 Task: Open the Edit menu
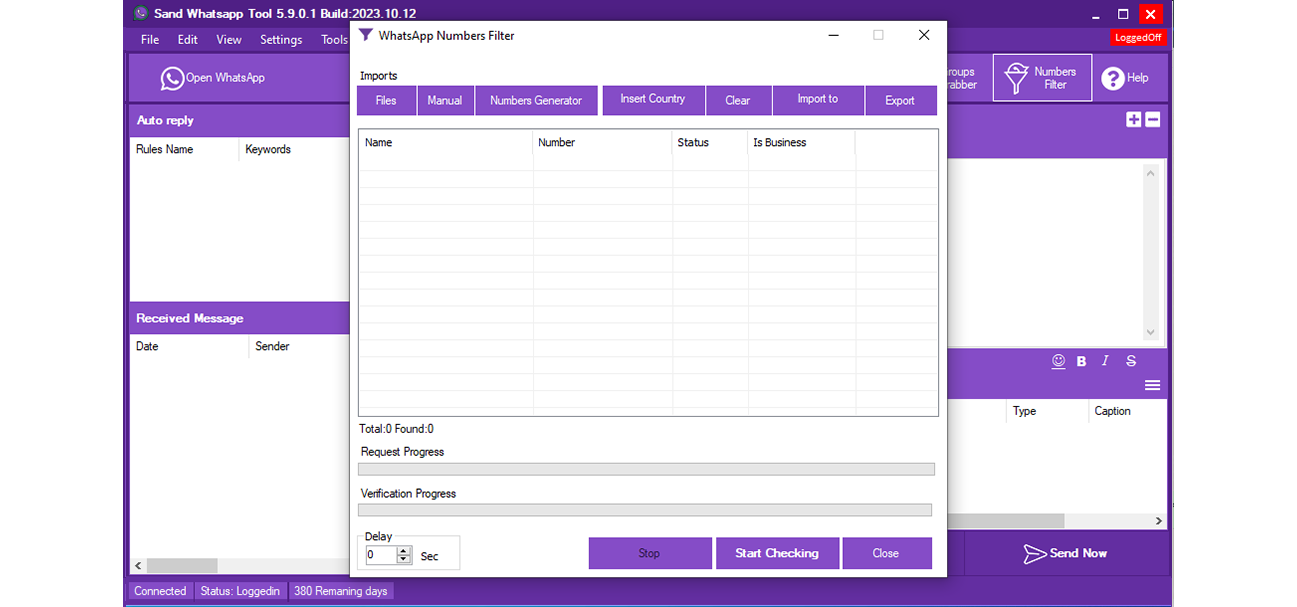pyautogui.click(x=188, y=40)
